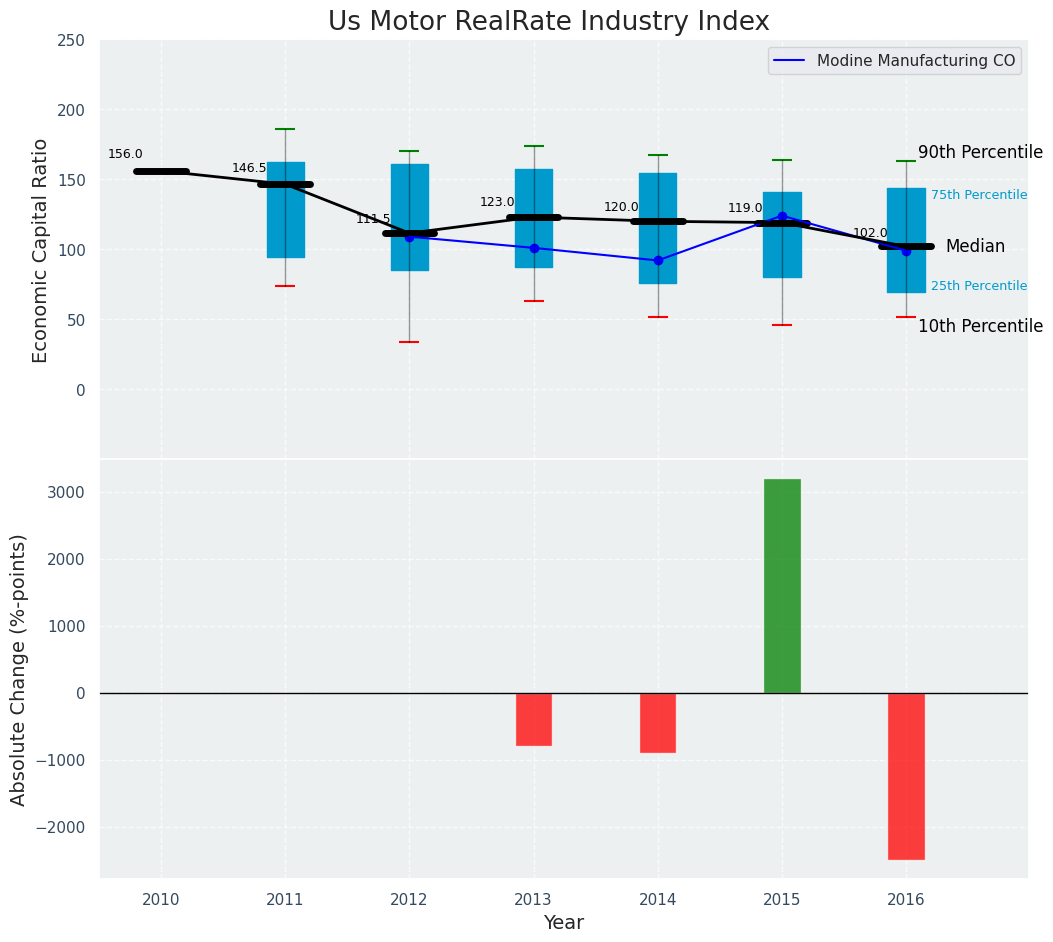
Task: Click the Absolute Change (%-points) axis label
Action: [19, 669]
